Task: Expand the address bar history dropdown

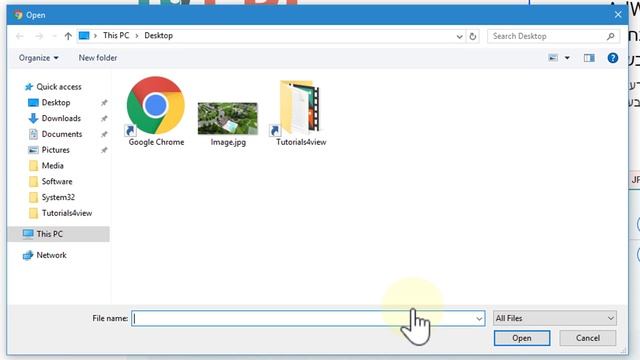Action: (459, 36)
